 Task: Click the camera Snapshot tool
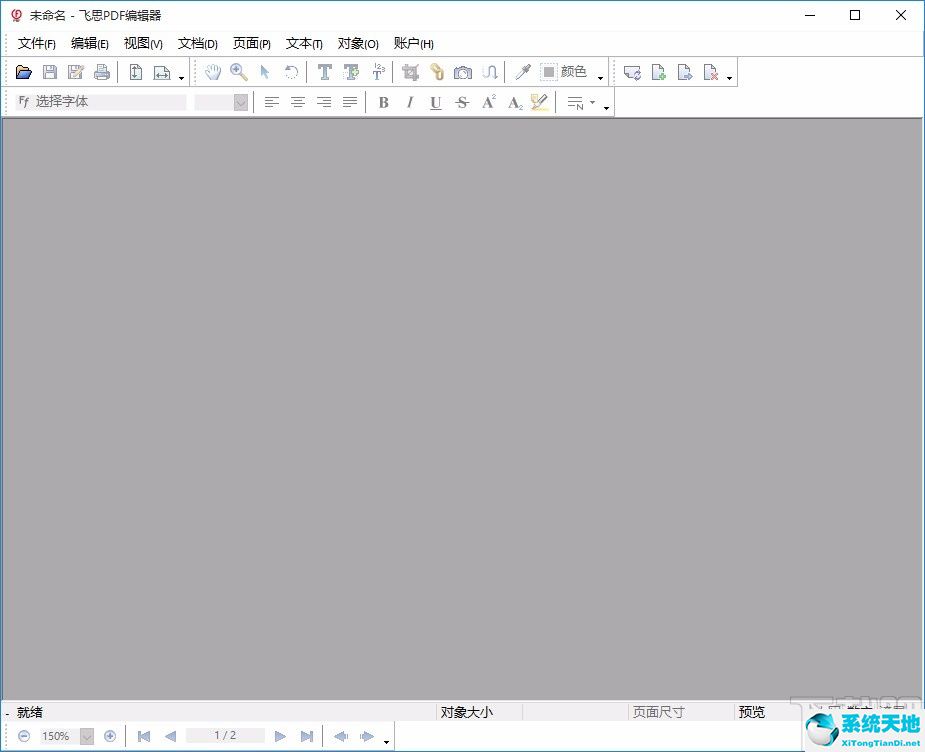click(x=462, y=72)
